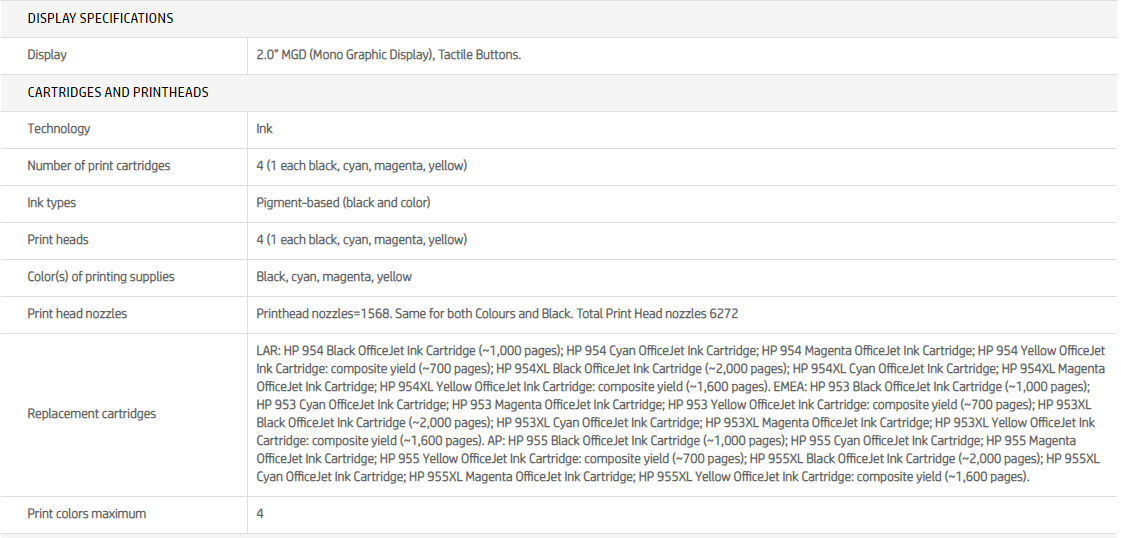Select the Replacement cartridges row label
The width and height of the screenshot is (1121, 538).
pos(92,414)
